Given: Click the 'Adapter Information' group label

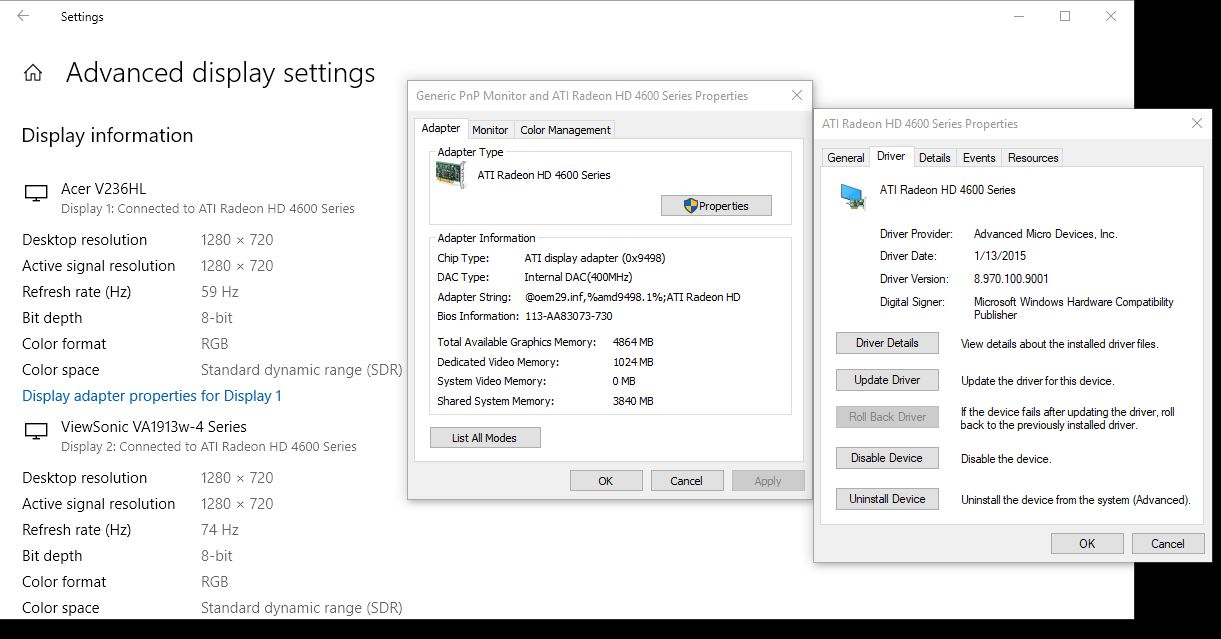Looking at the screenshot, I should 486,238.
